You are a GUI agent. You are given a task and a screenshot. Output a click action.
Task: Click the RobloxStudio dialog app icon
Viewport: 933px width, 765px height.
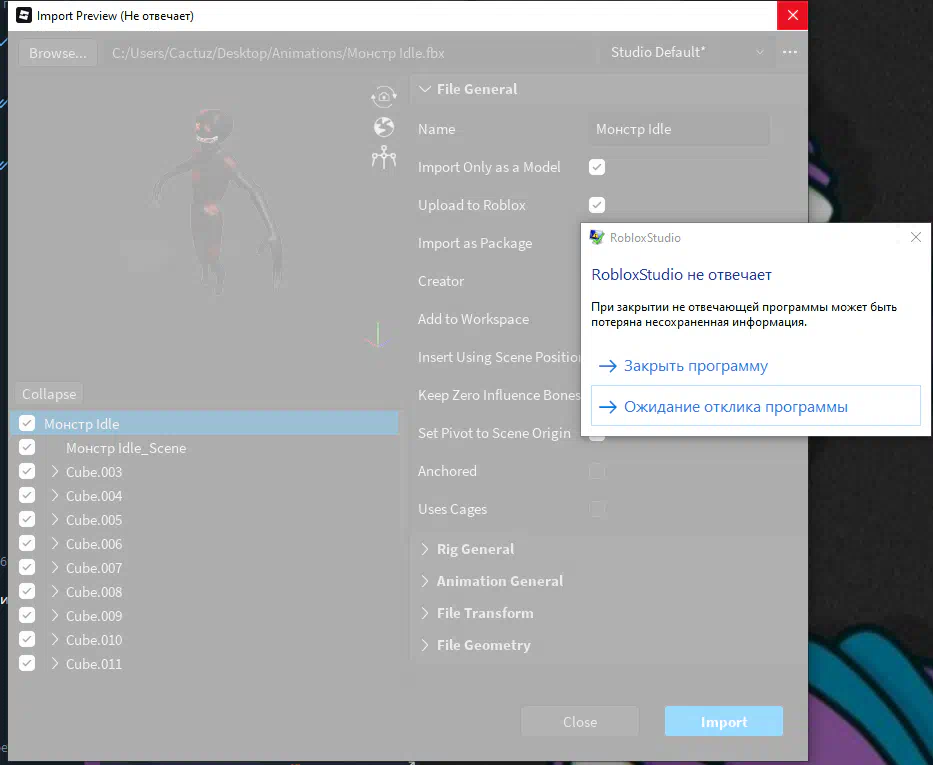pyautogui.click(x=597, y=237)
